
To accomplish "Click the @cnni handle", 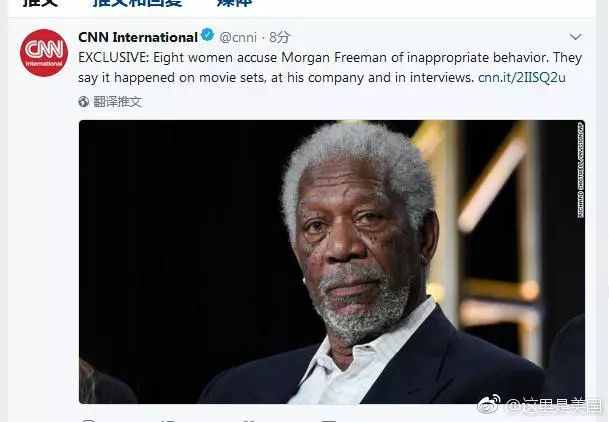I will coord(240,38).
